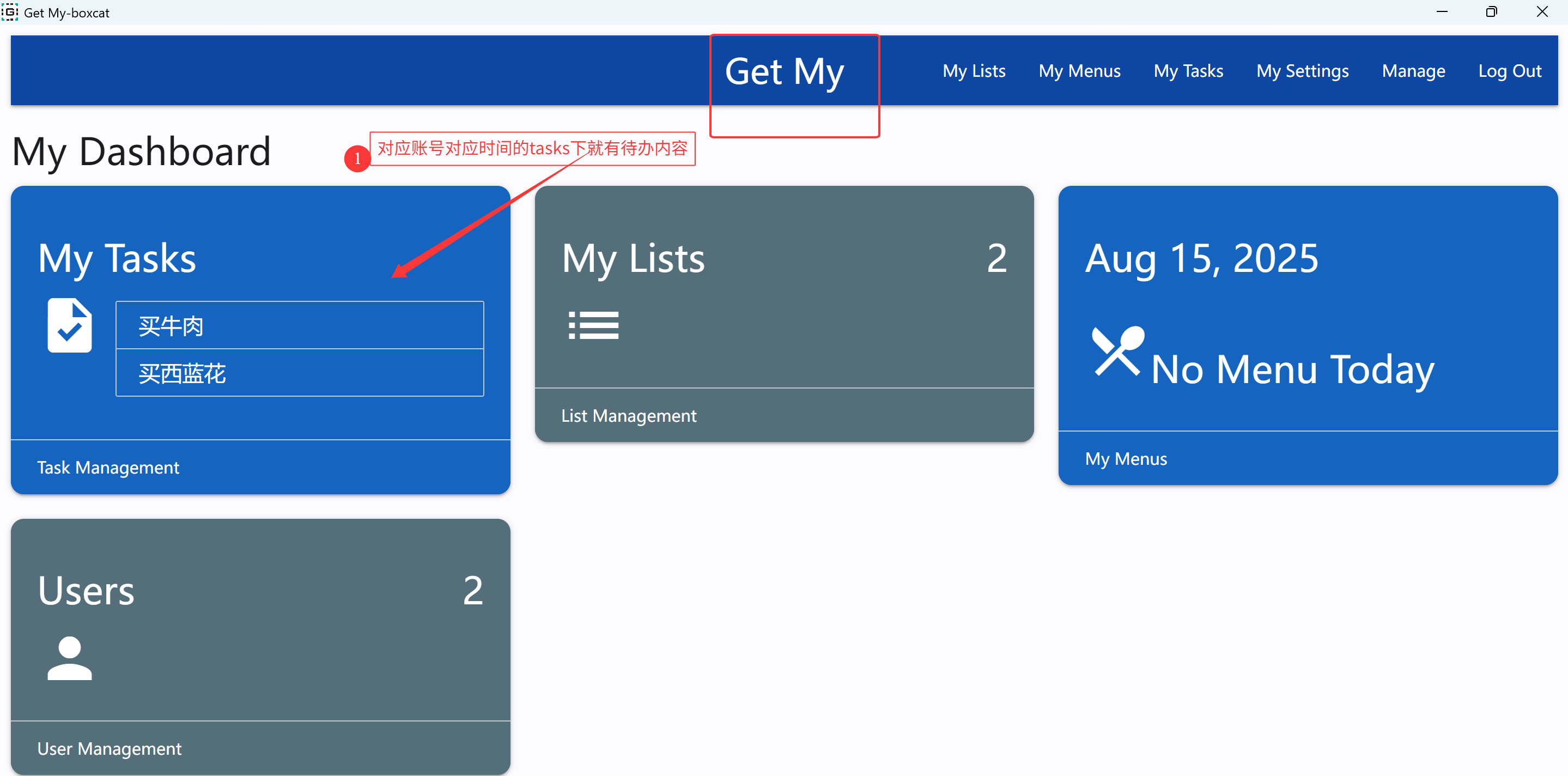Image resolution: width=1568 pixels, height=776 pixels.
Task: Select Manage in the top navigation
Action: point(1413,71)
